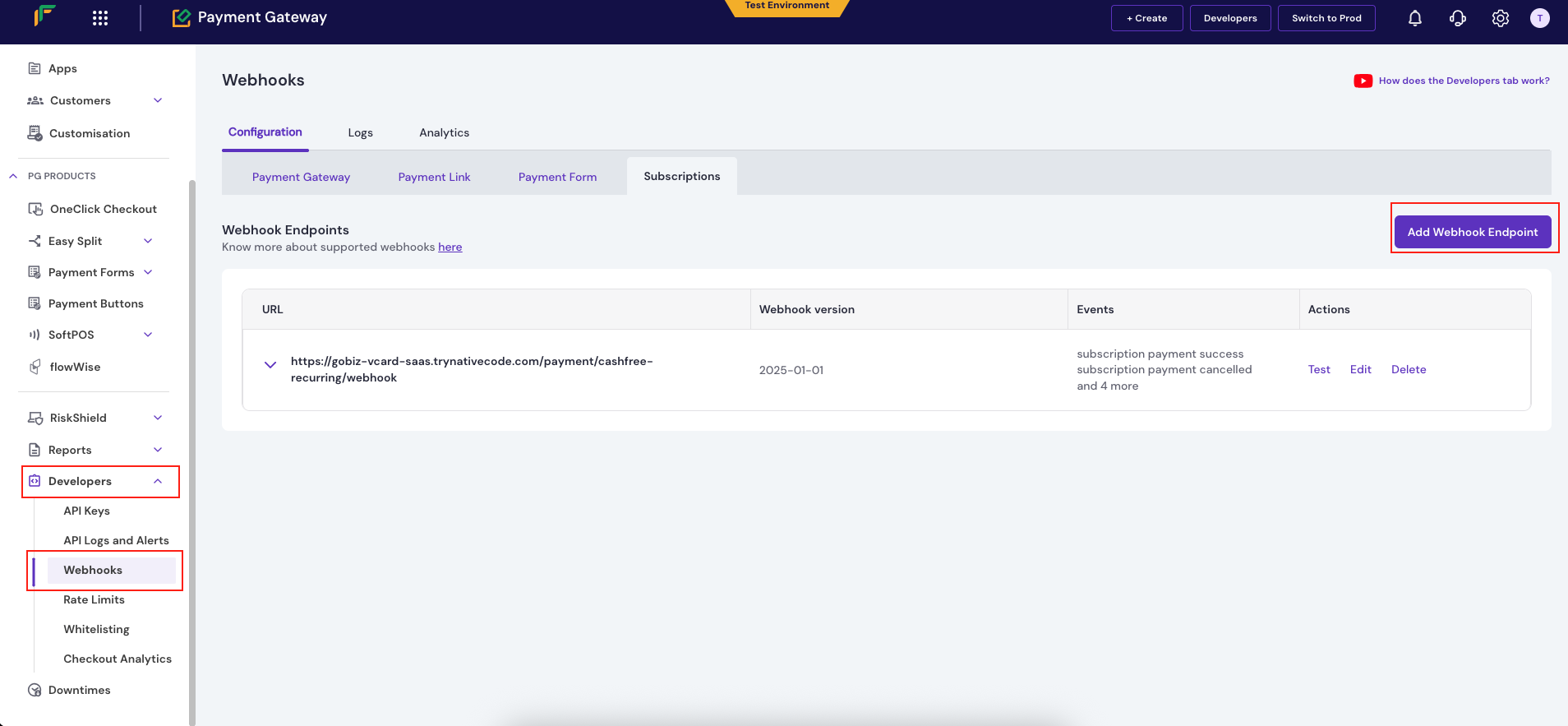Click the Test Environment banner

787,7
